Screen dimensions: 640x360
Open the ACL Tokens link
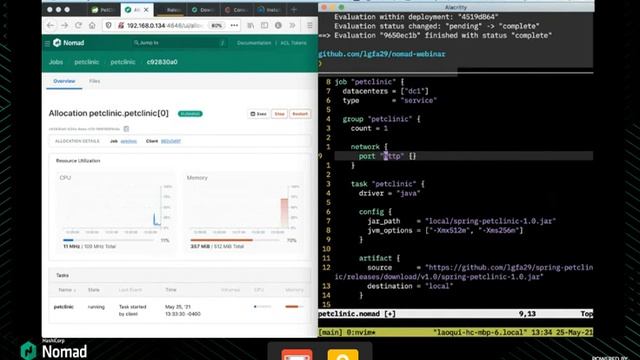point(293,43)
